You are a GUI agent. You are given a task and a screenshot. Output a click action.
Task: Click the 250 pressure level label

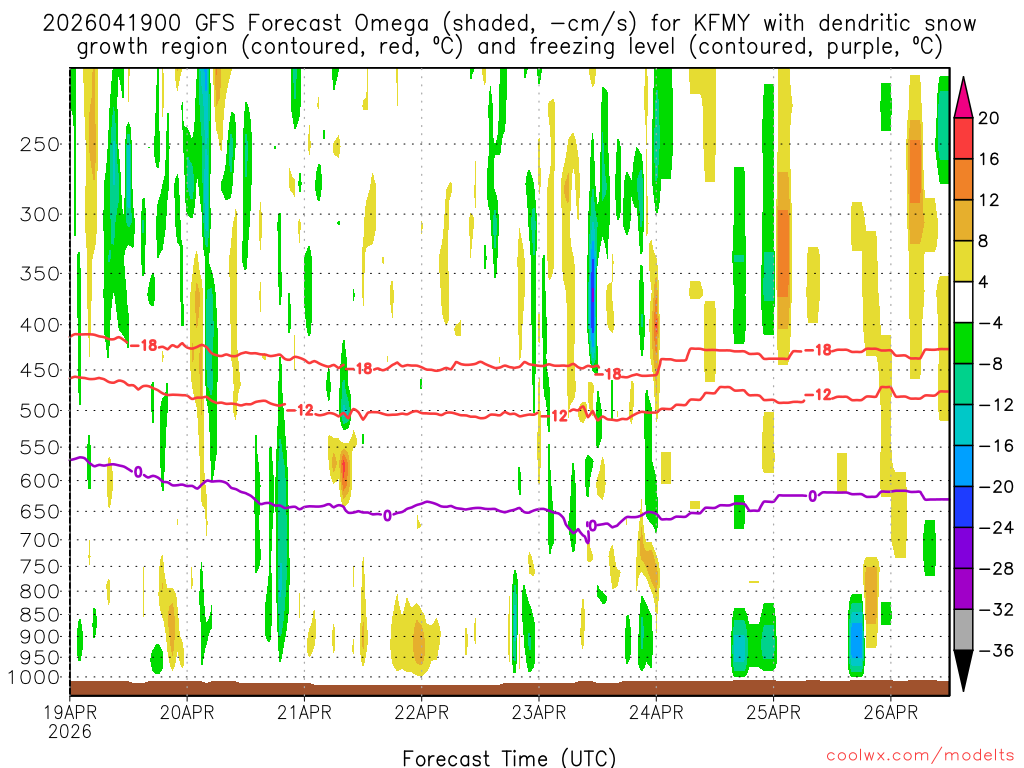click(40, 144)
